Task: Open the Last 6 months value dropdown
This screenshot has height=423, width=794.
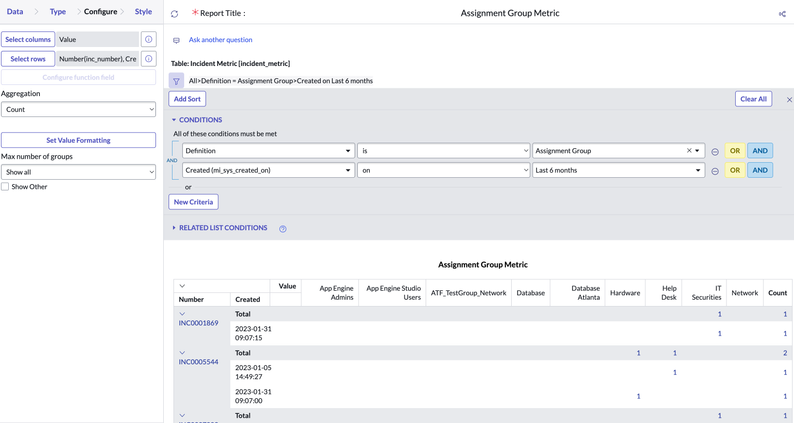Action: coord(618,170)
